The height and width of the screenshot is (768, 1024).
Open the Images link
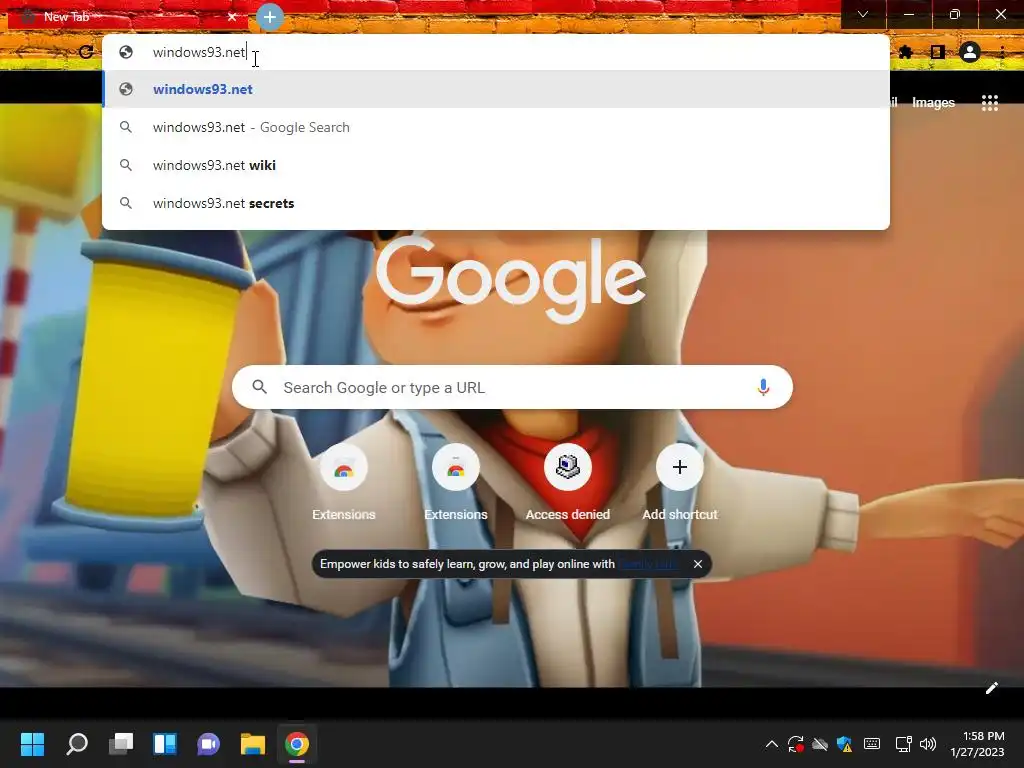point(933,103)
